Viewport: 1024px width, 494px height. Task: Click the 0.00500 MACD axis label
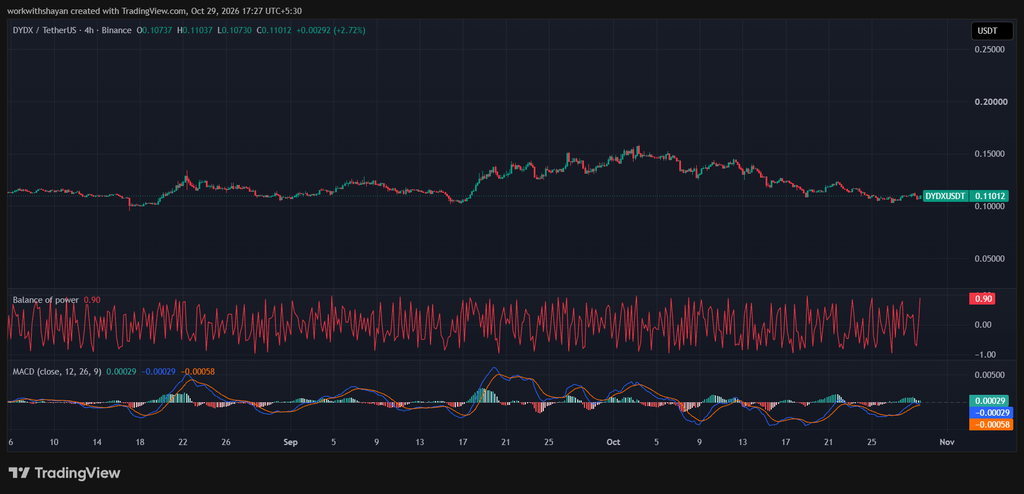coord(990,375)
